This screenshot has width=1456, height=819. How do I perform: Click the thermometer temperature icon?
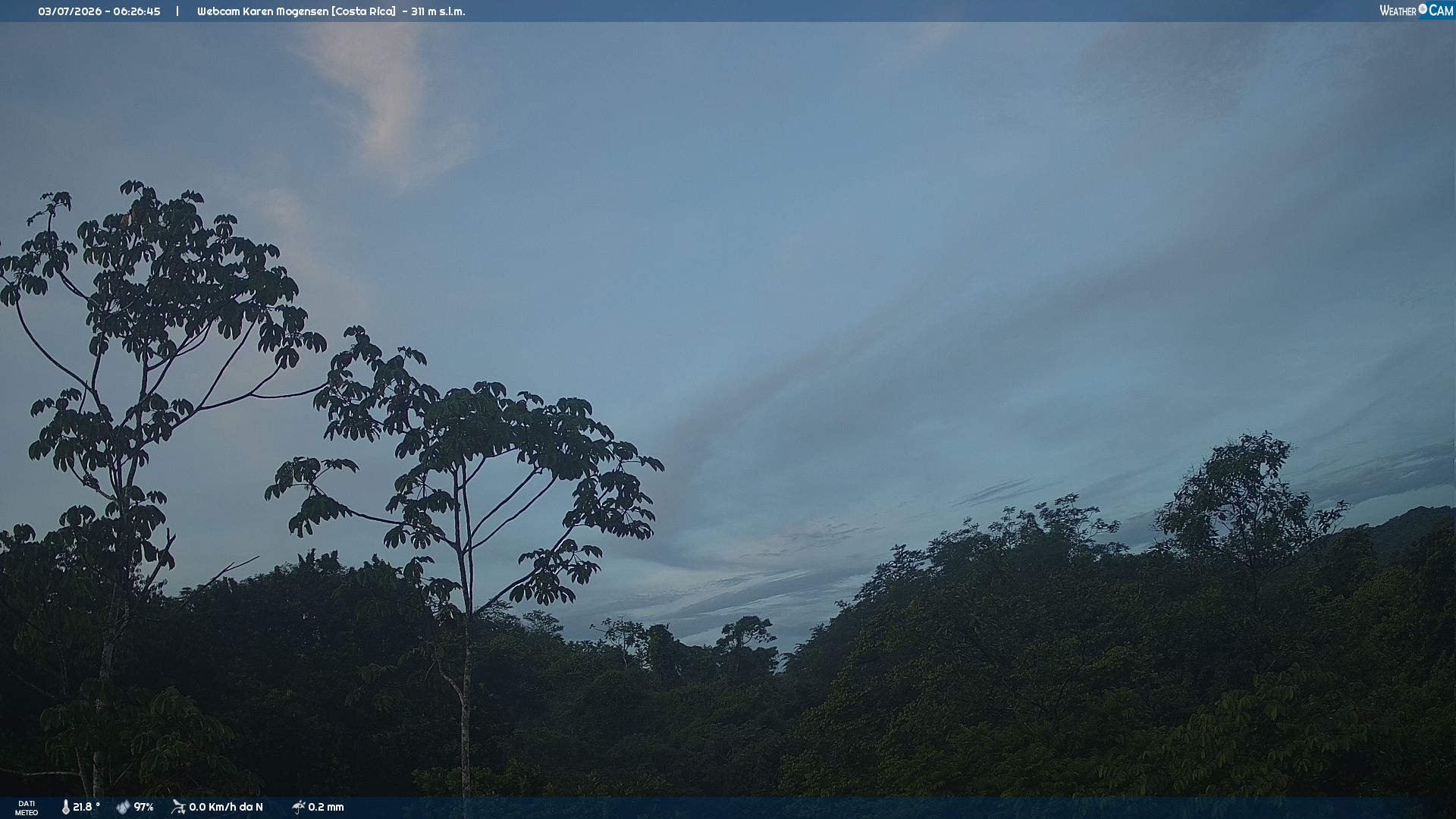tap(65, 807)
